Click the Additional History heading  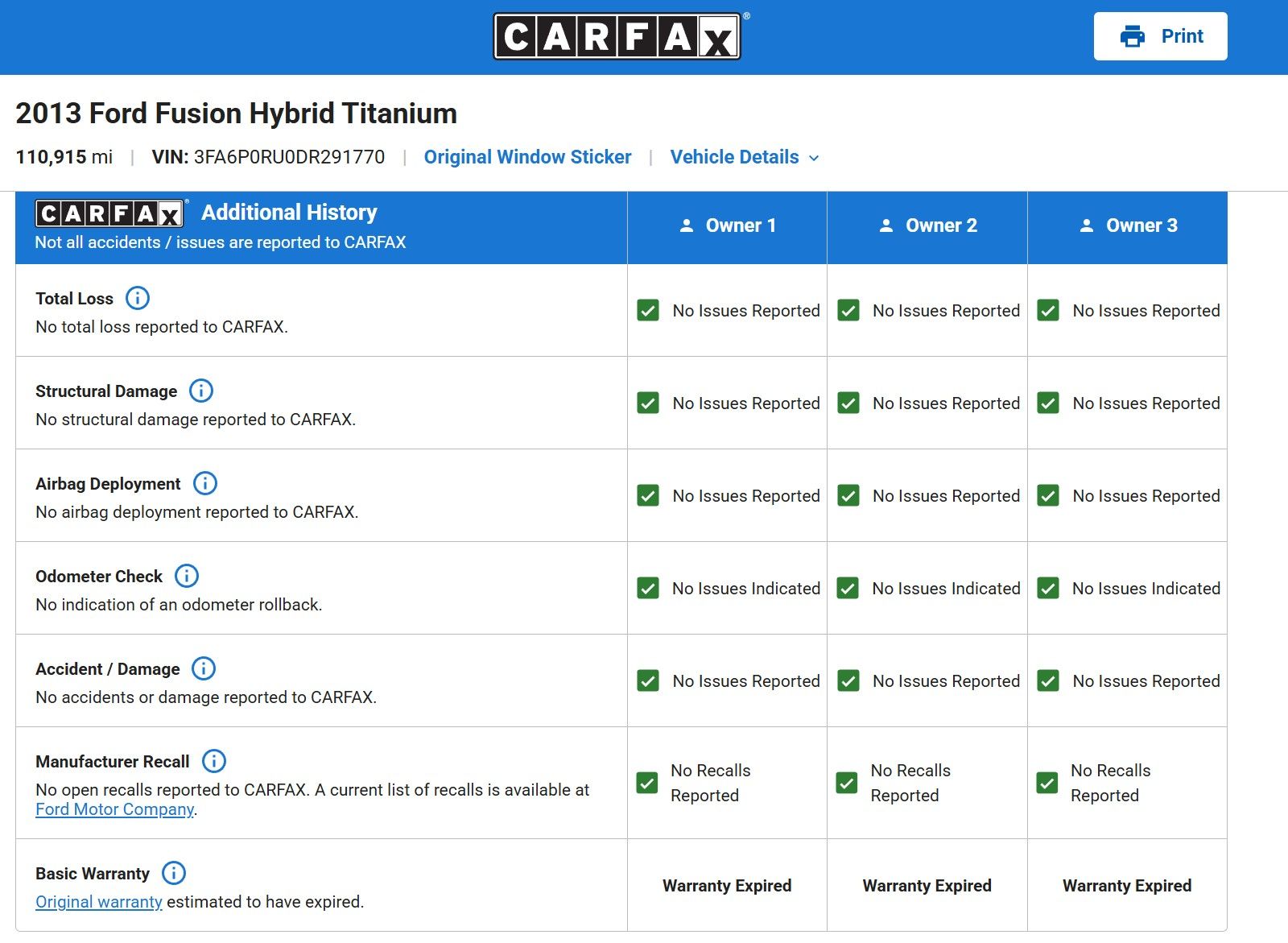(289, 213)
